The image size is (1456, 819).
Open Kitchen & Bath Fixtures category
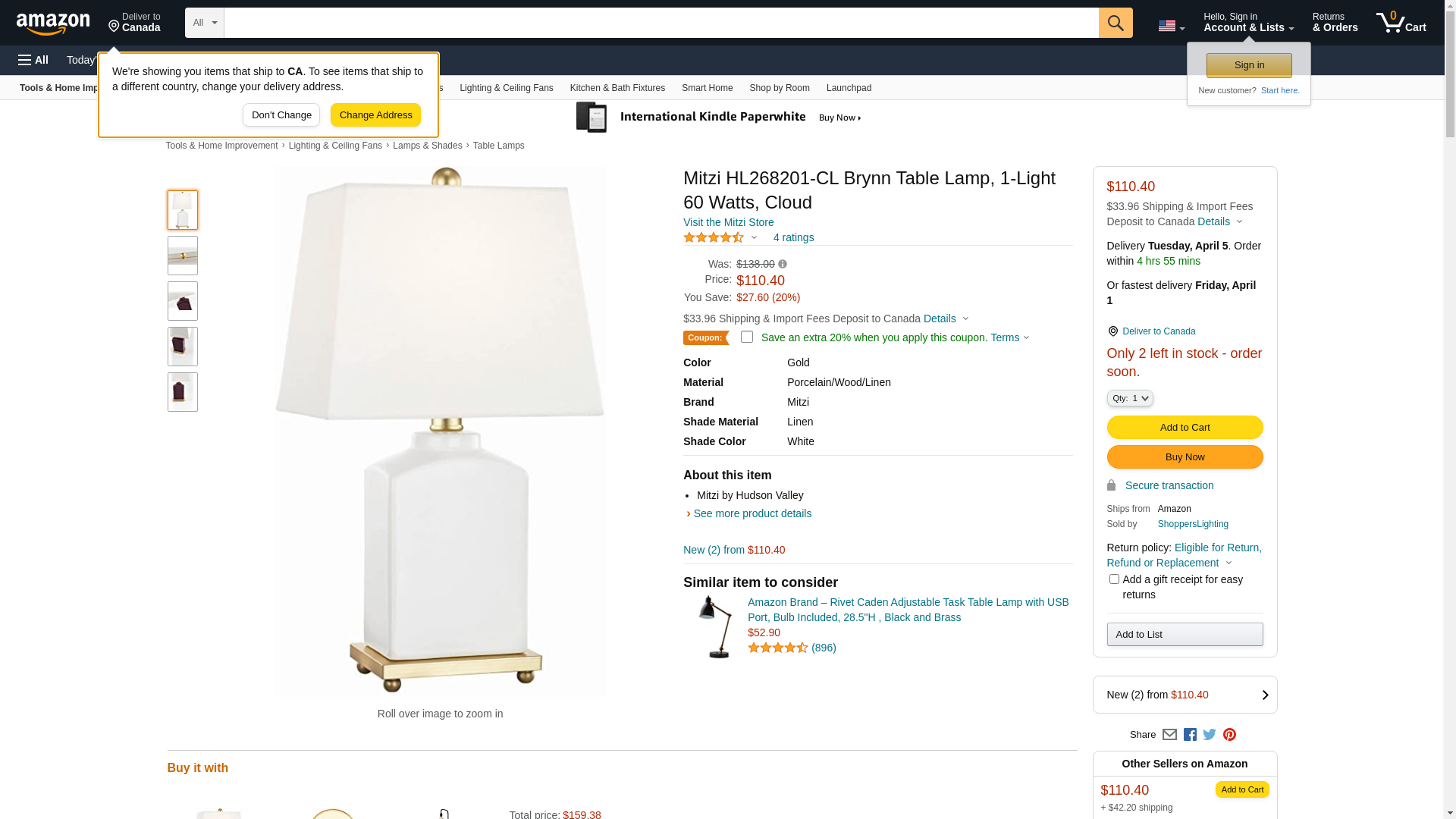click(617, 88)
